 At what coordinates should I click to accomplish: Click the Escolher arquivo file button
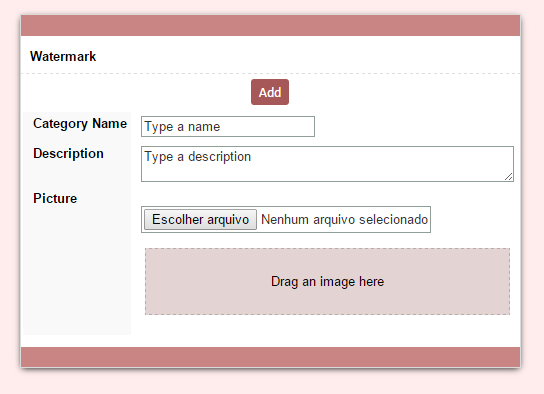[x=201, y=220]
